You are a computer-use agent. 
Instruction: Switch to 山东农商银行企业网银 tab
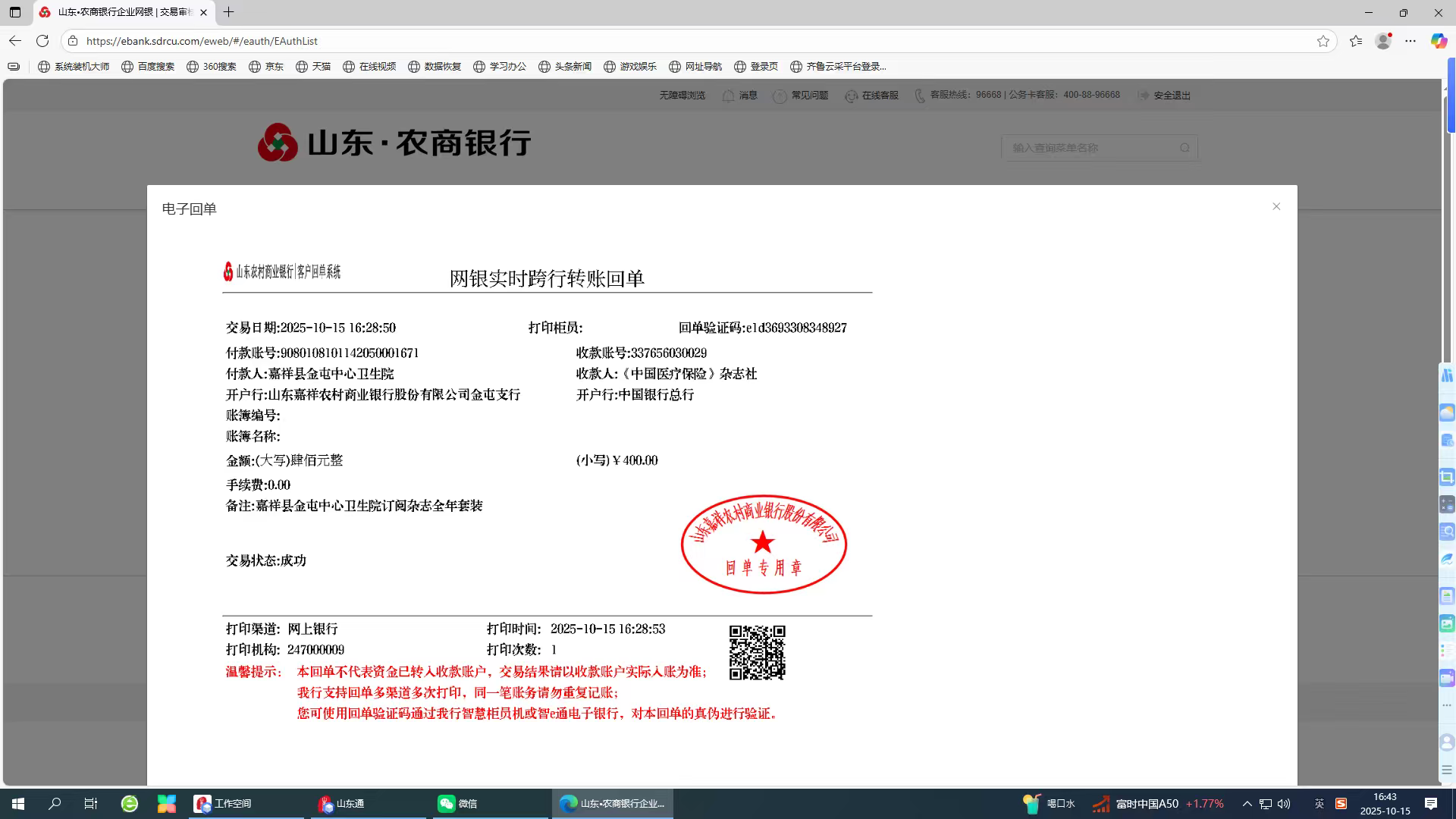pos(121,12)
